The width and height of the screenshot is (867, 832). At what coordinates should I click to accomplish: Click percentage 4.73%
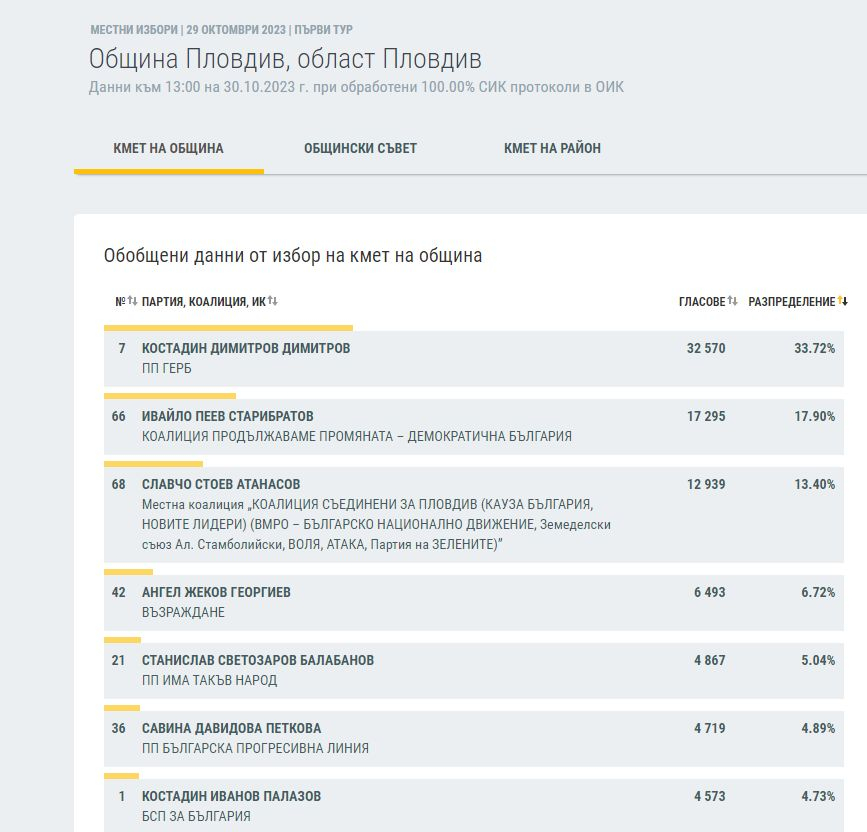(818, 796)
